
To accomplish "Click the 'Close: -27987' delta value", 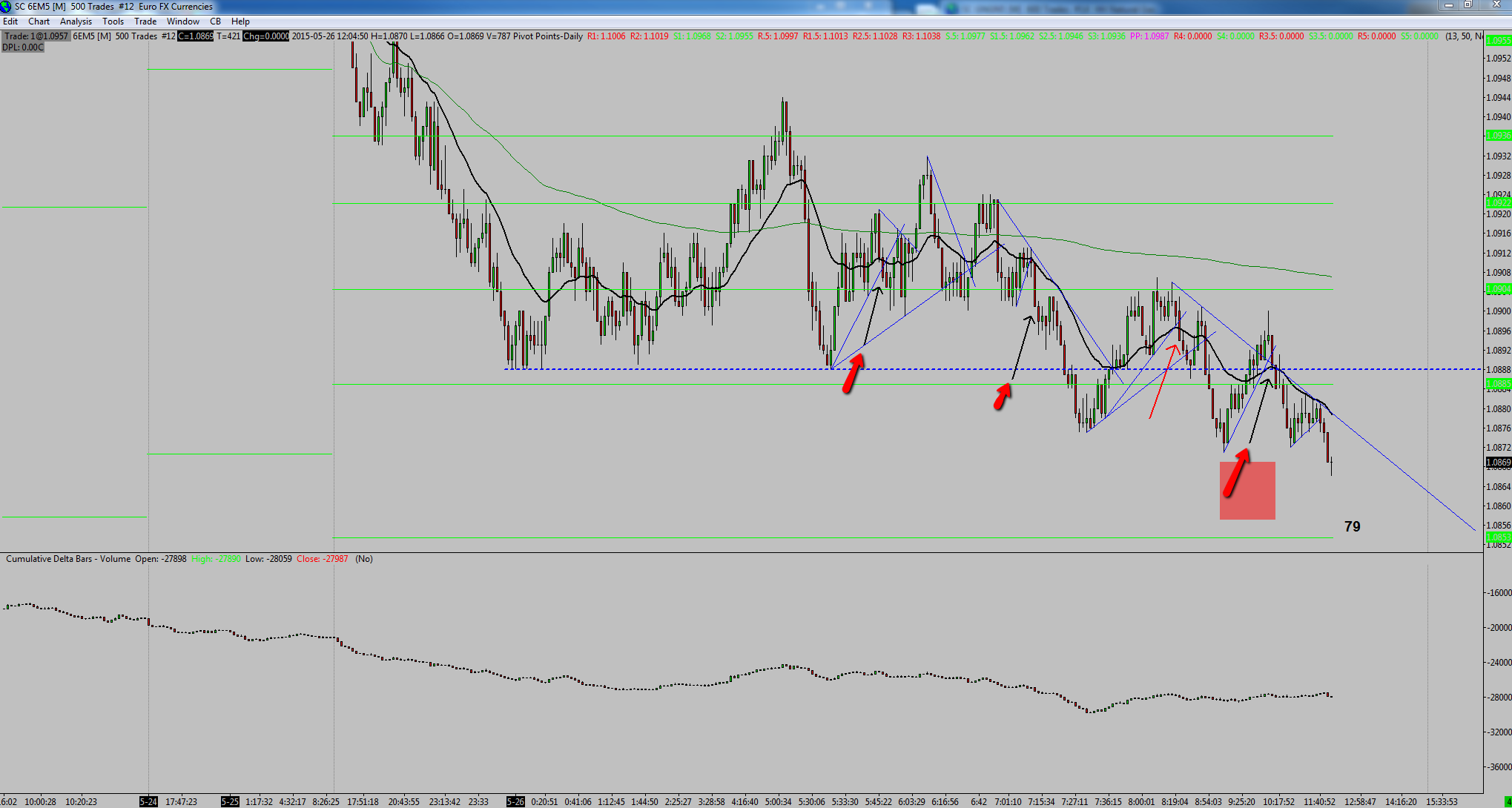I will coord(323,559).
